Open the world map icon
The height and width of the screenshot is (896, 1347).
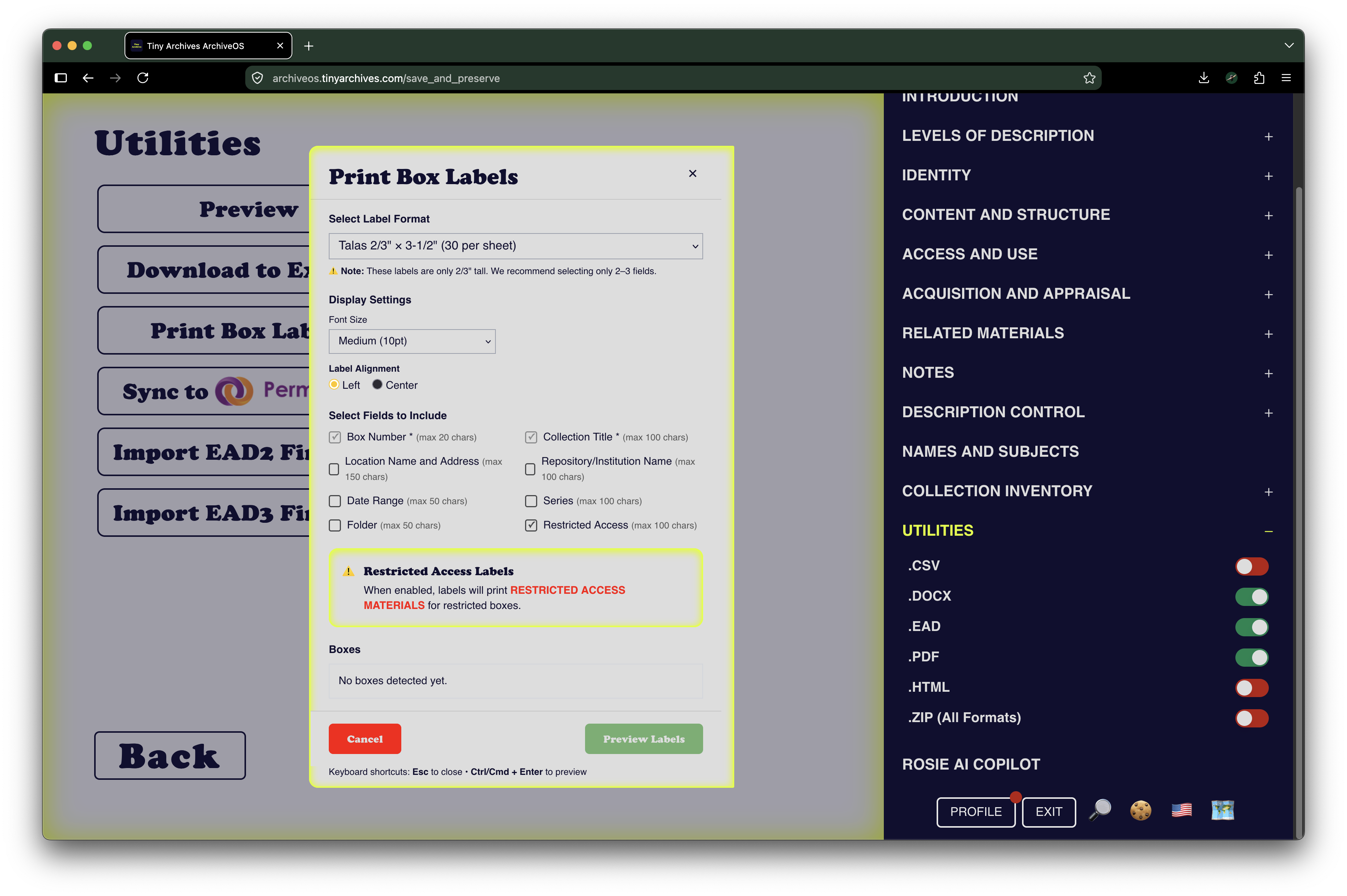[x=1222, y=810]
